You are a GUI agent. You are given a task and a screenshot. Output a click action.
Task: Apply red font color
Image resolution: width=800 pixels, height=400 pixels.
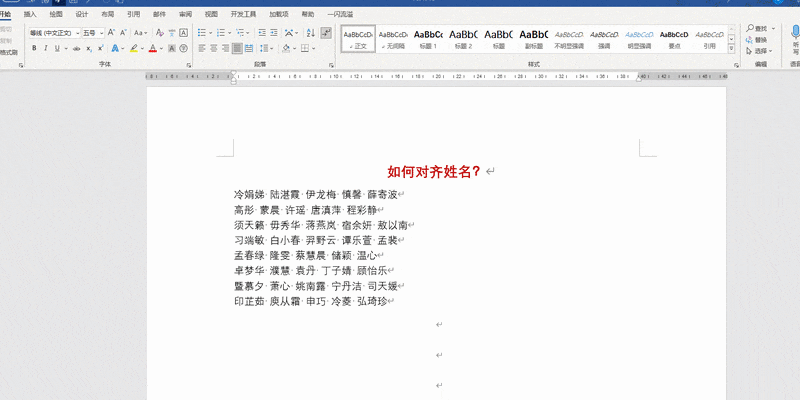tap(152, 48)
